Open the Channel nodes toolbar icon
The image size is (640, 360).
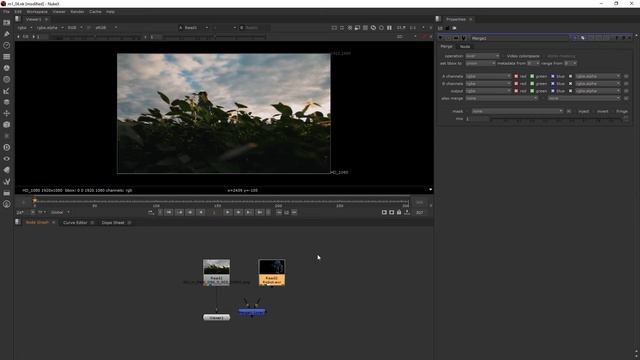point(7,57)
